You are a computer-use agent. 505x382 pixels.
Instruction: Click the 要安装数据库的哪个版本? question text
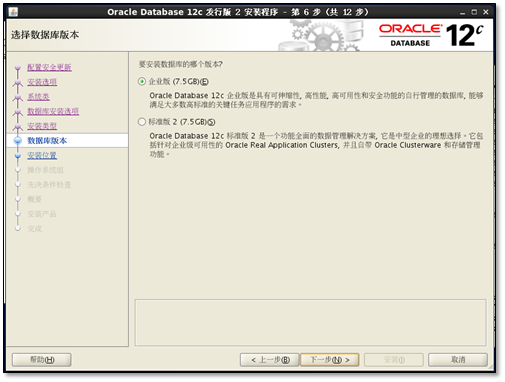[x=181, y=64]
